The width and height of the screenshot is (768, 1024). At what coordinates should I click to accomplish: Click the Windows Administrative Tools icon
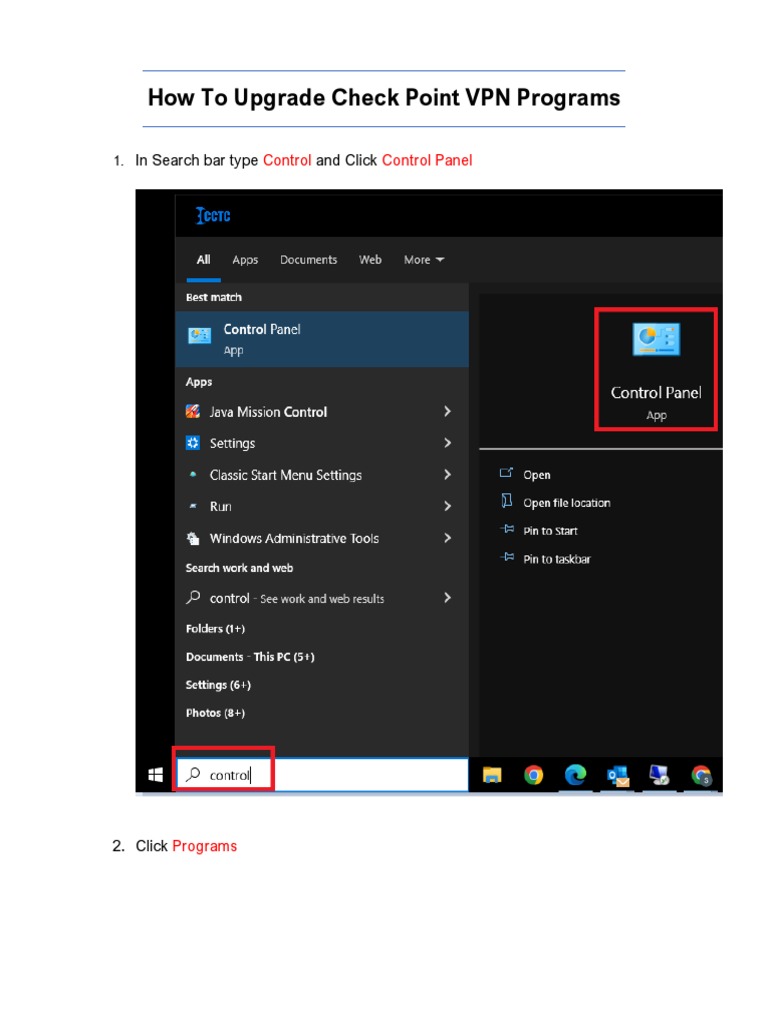coord(193,538)
